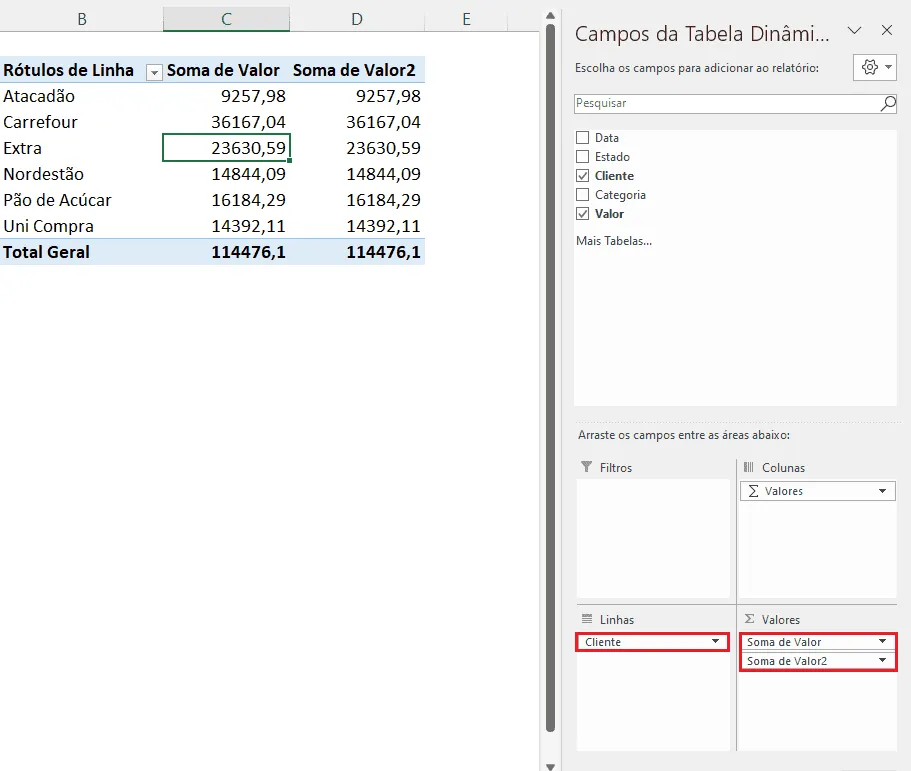The height and width of the screenshot is (771, 911).
Task: Enable the Estado field checkbox
Action: coord(582,157)
